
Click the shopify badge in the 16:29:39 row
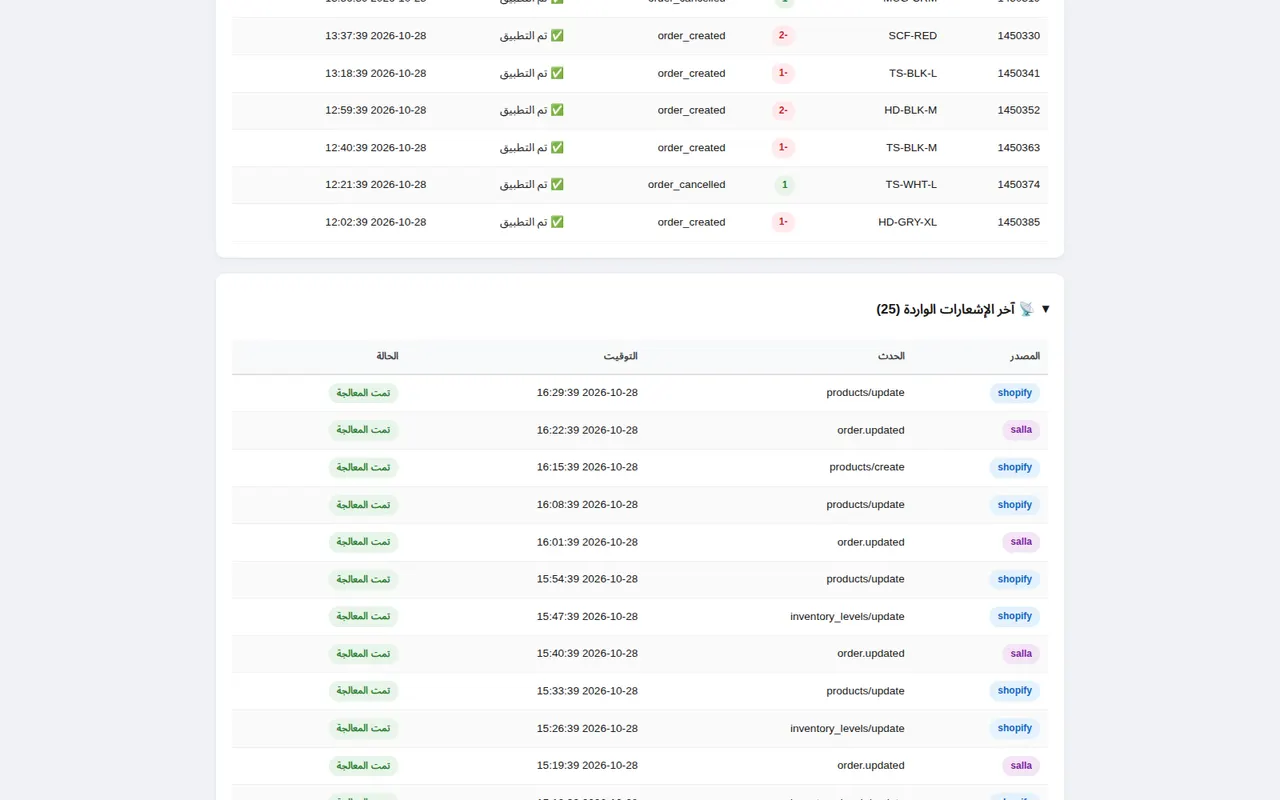pos(1014,393)
